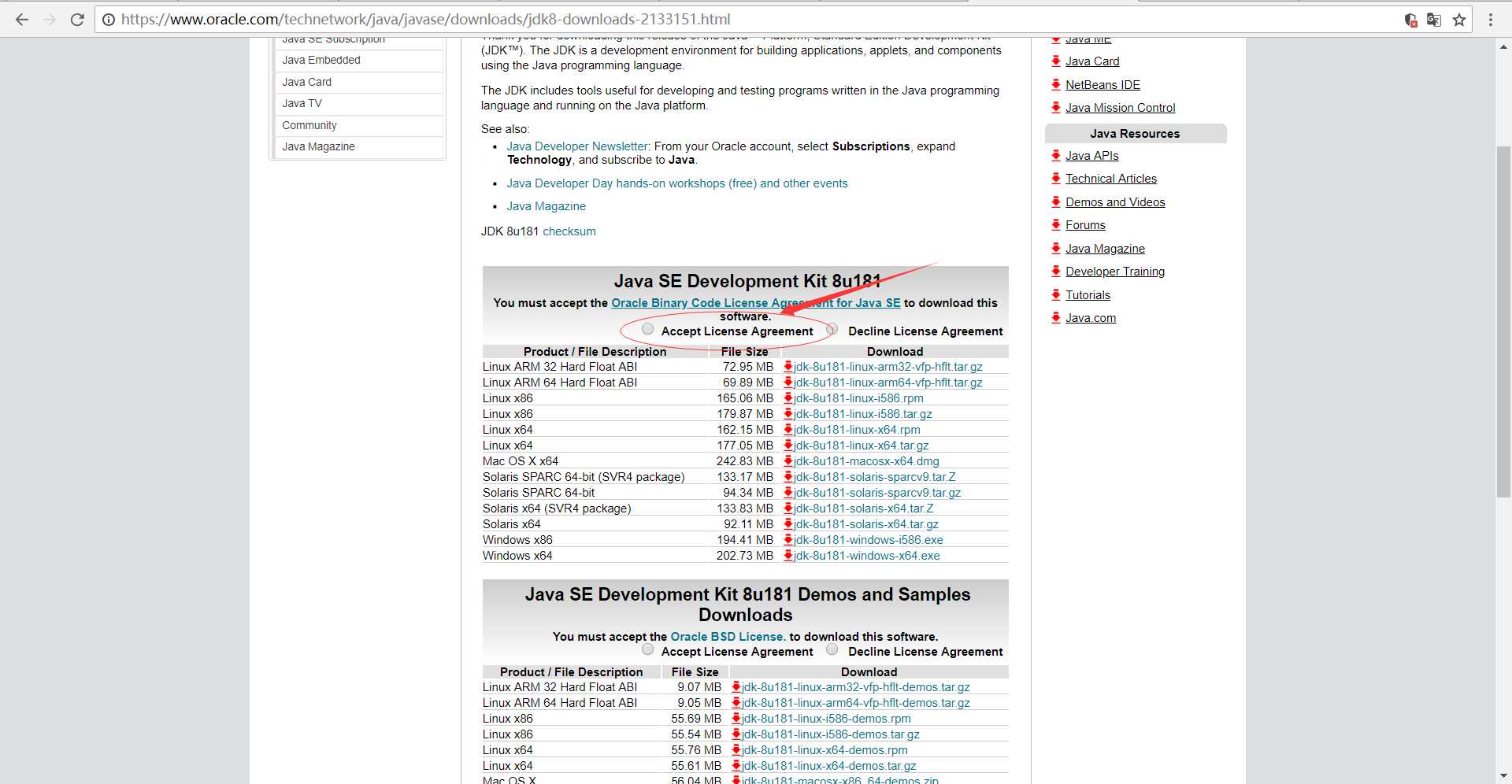The image size is (1512, 784).
Task: Open JDK 8u181 checksum link
Action: [x=569, y=231]
